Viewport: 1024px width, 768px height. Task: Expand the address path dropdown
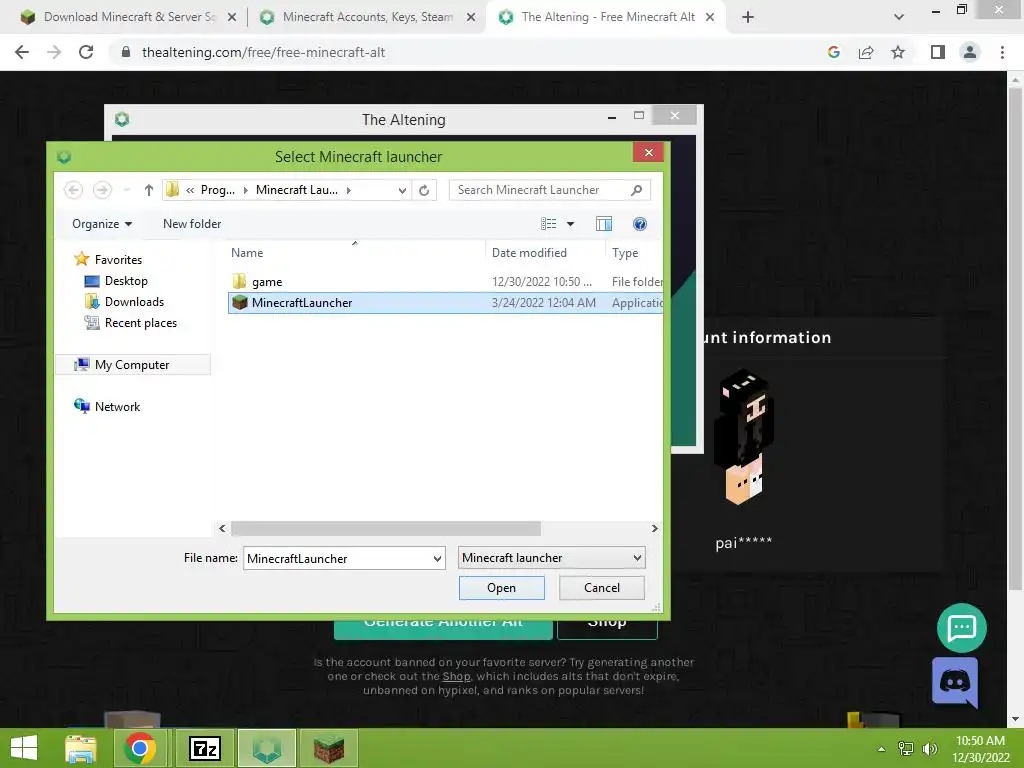402,190
